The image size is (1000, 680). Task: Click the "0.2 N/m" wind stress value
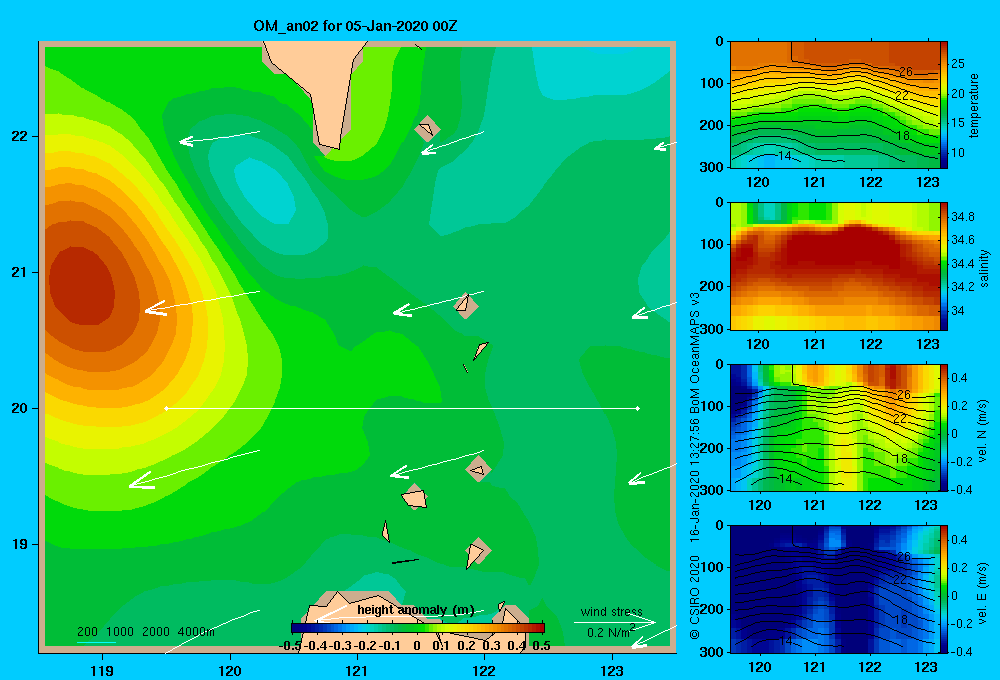click(x=608, y=633)
